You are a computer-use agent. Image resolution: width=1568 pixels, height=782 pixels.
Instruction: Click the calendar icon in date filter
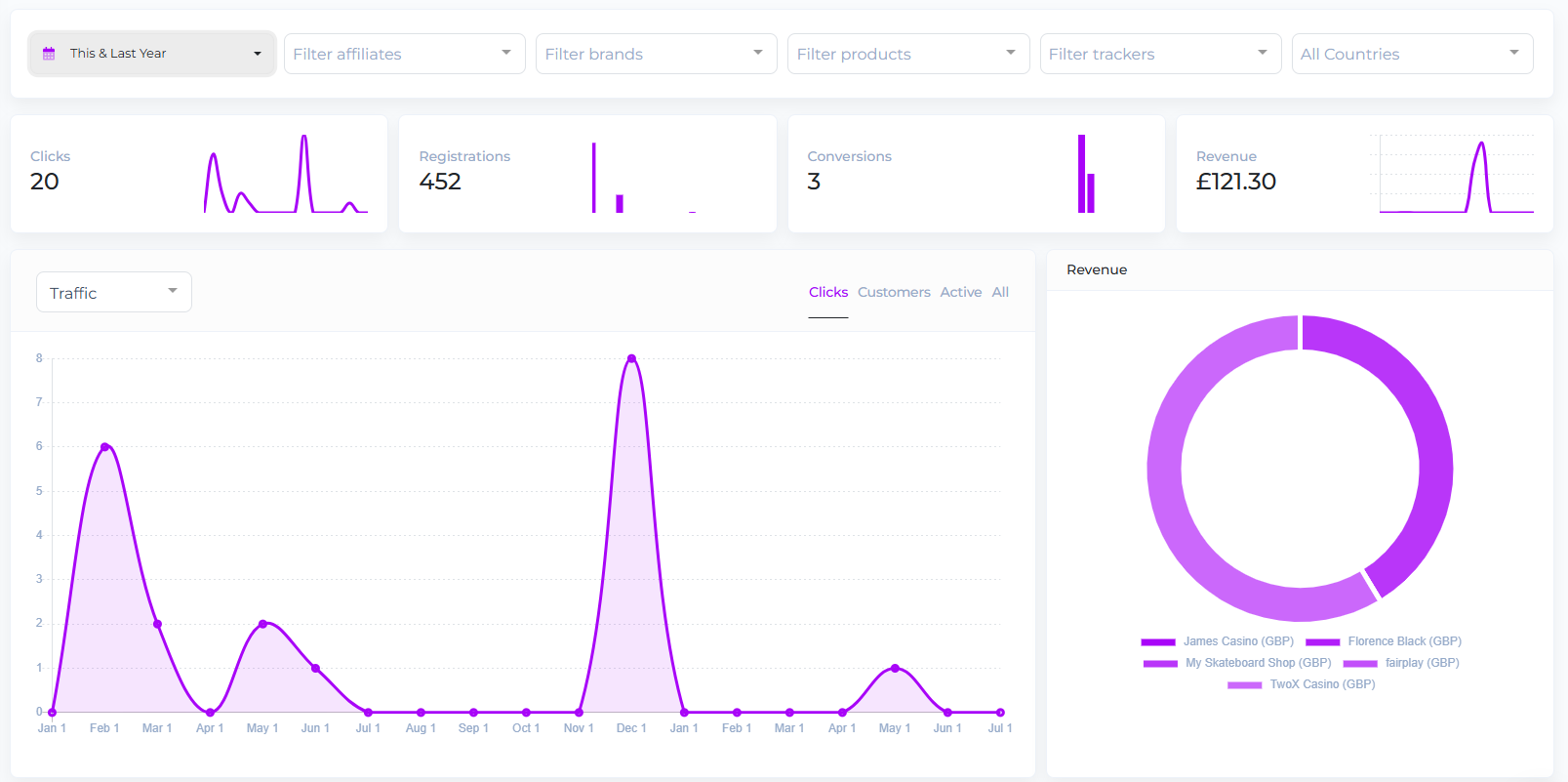coord(49,54)
